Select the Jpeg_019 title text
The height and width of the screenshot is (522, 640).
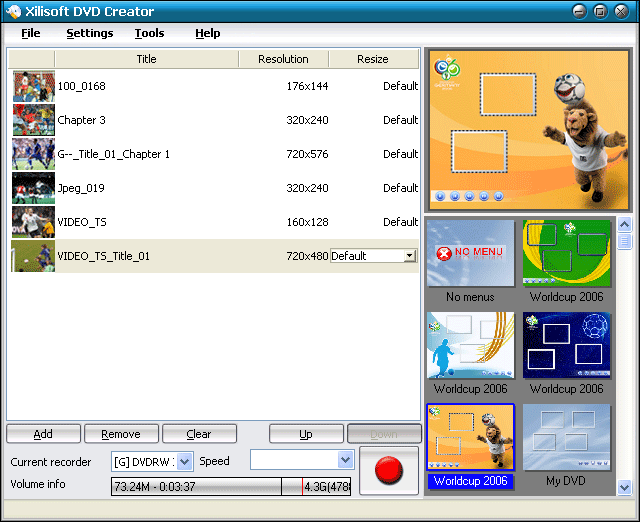[x=81, y=188]
